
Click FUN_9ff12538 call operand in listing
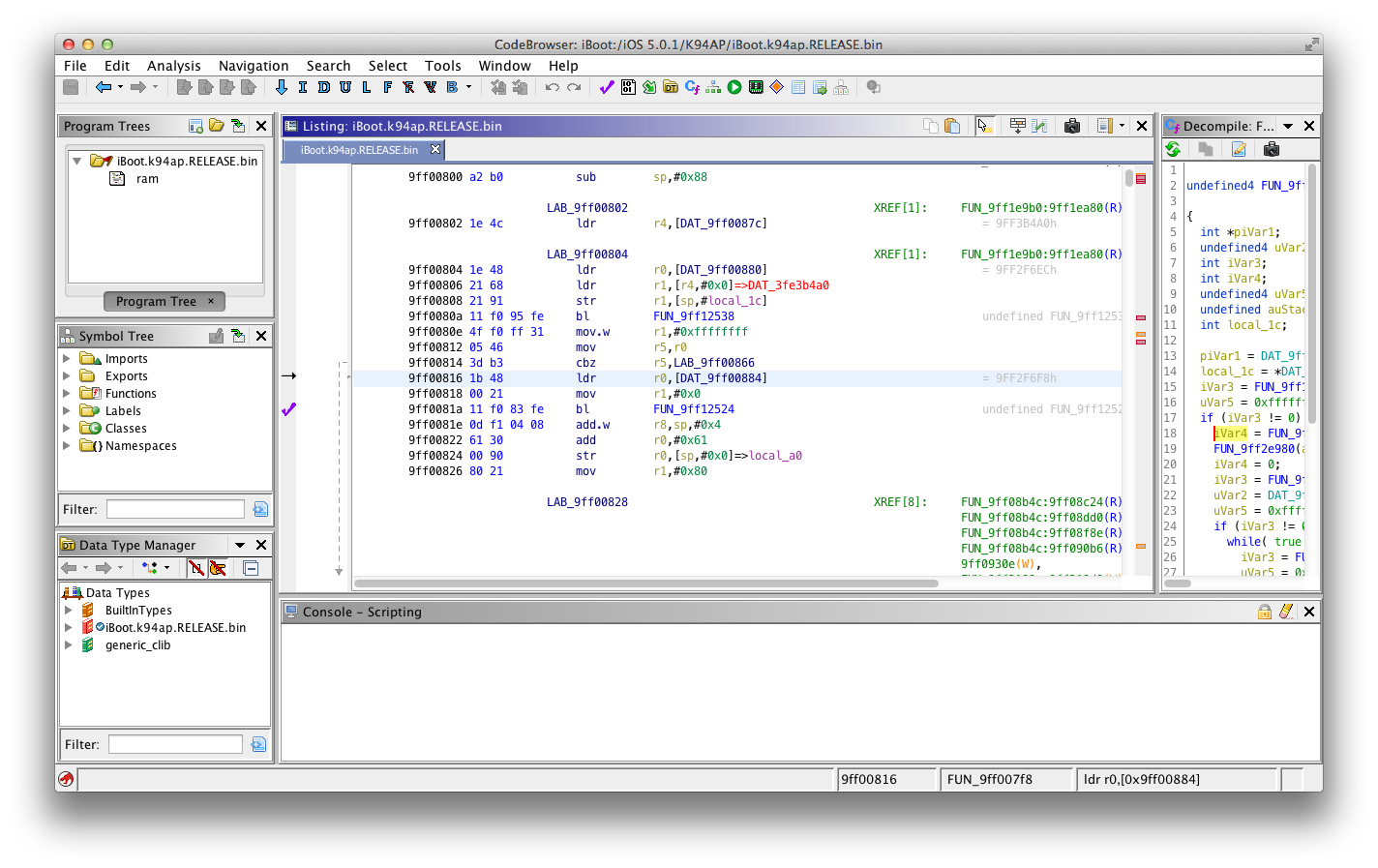(x=694, y=316)
